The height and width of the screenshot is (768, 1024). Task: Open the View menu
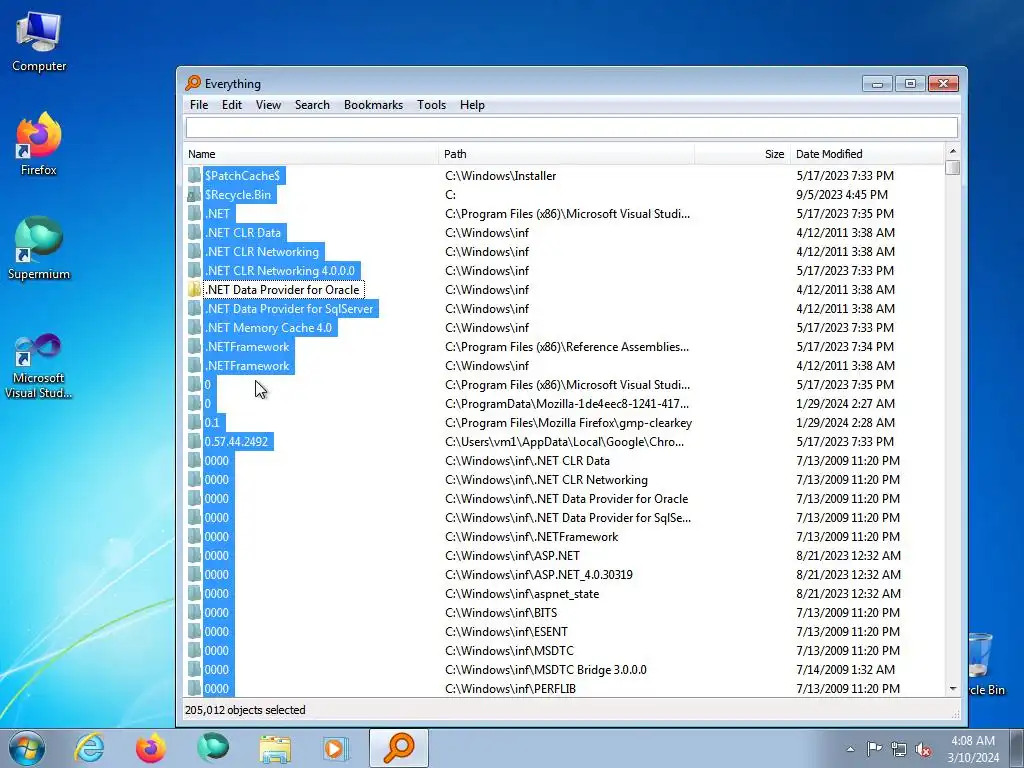(x=268, y=105)
